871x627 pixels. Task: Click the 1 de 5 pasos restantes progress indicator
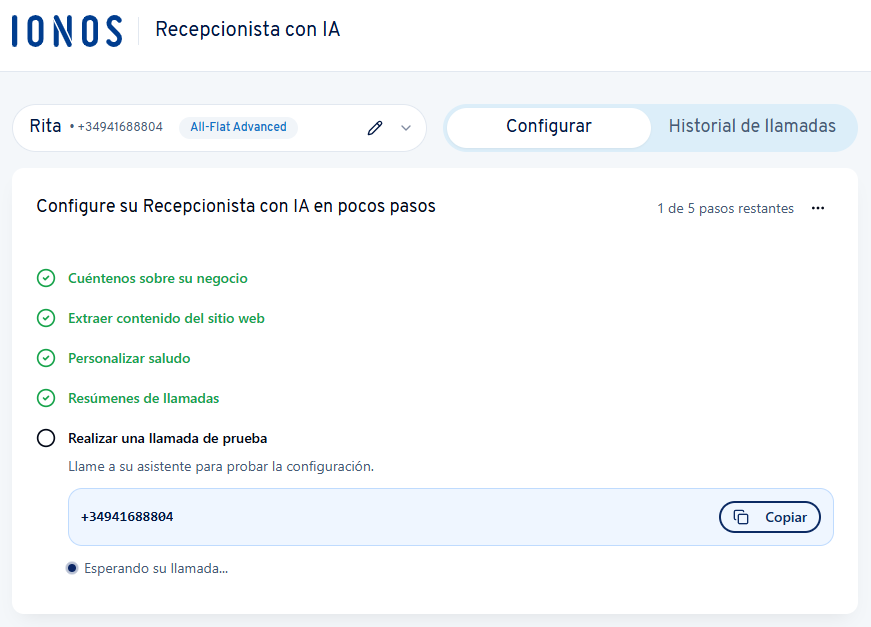pos(725,208)
